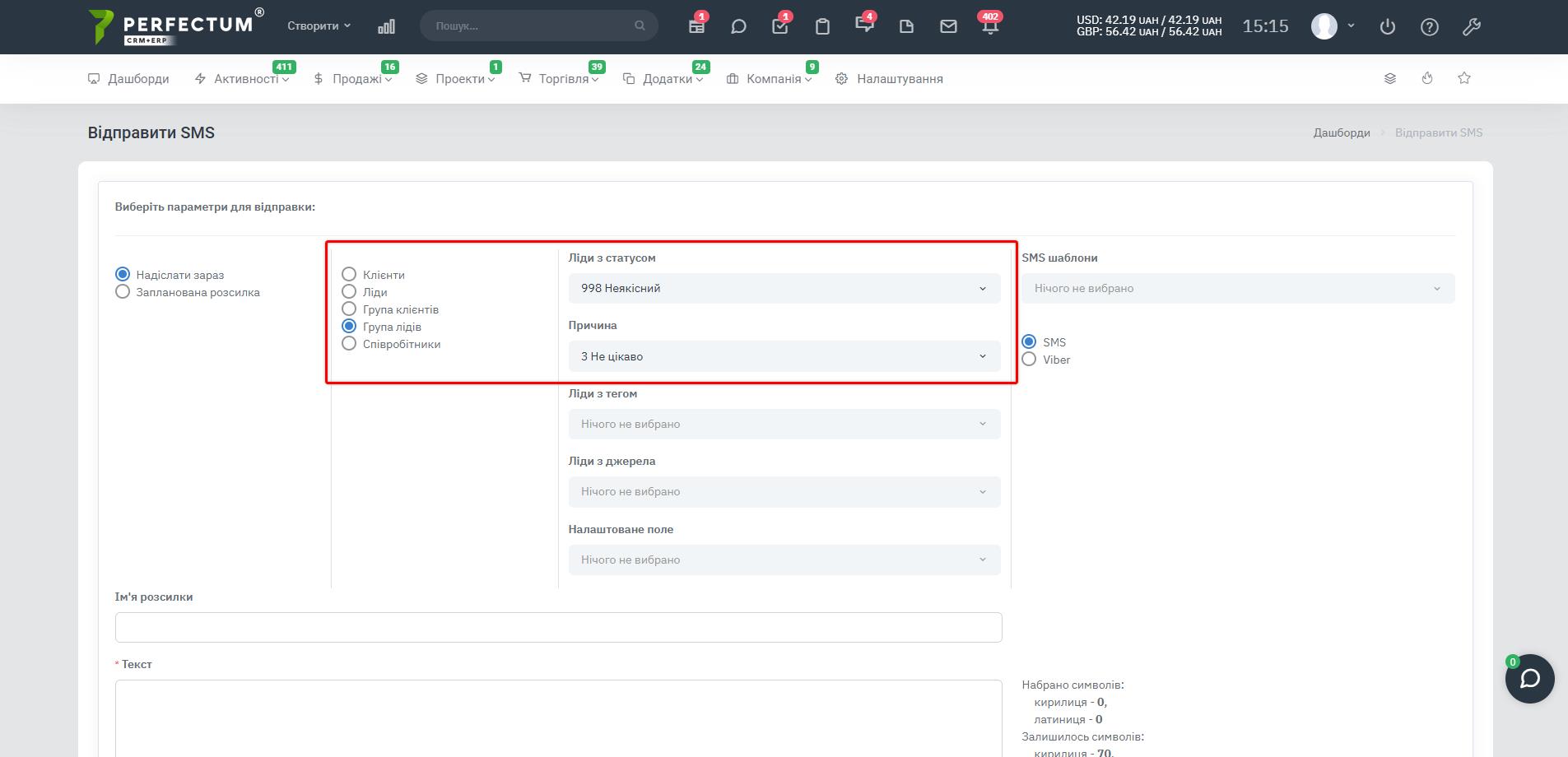1568x757 pixels.
Task: Open tasks checkmark icon with badge
Action: point(779,26)
